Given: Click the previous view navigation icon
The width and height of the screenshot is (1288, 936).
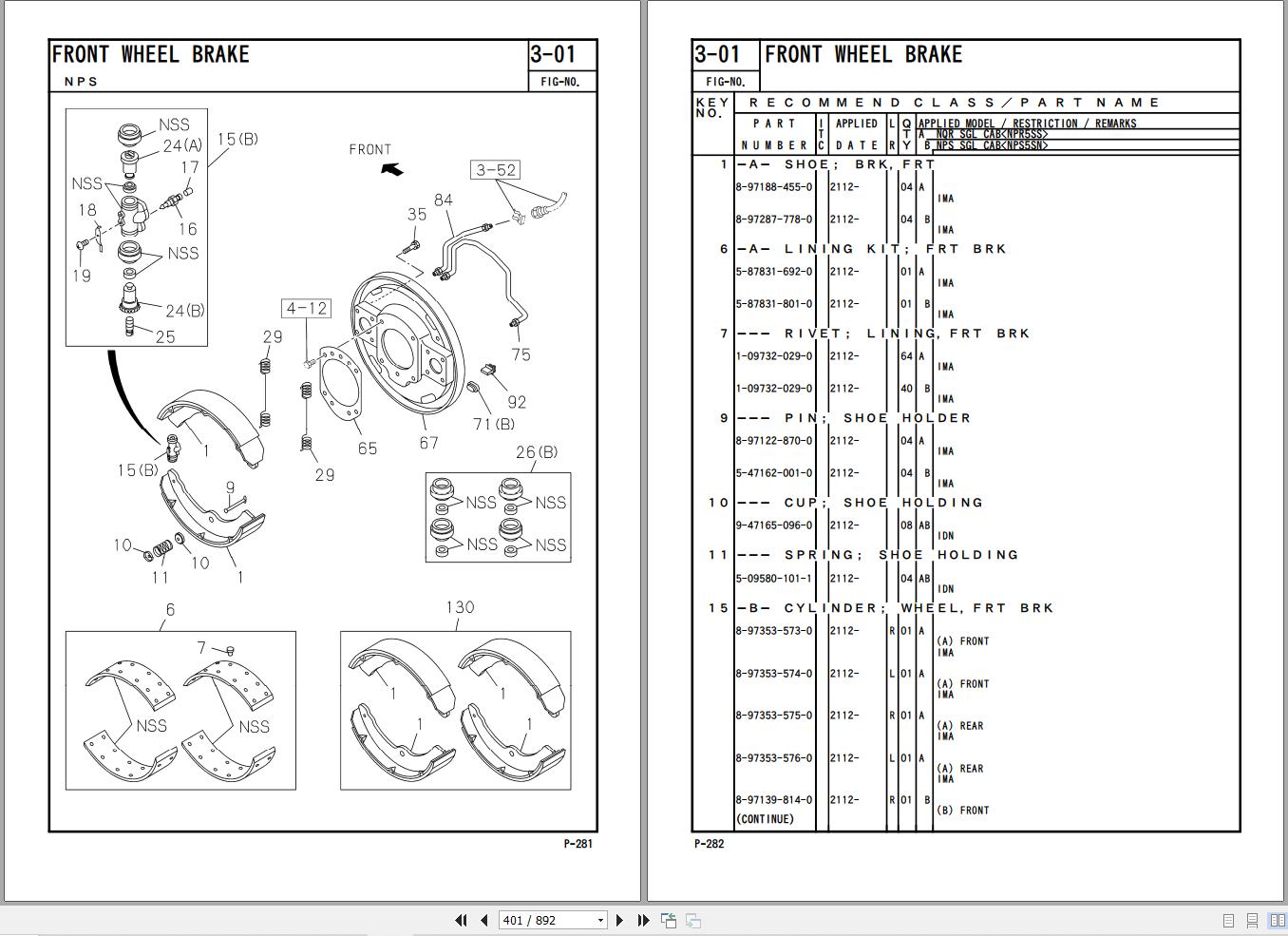Looking at the screenshot, I should [669, 920].
